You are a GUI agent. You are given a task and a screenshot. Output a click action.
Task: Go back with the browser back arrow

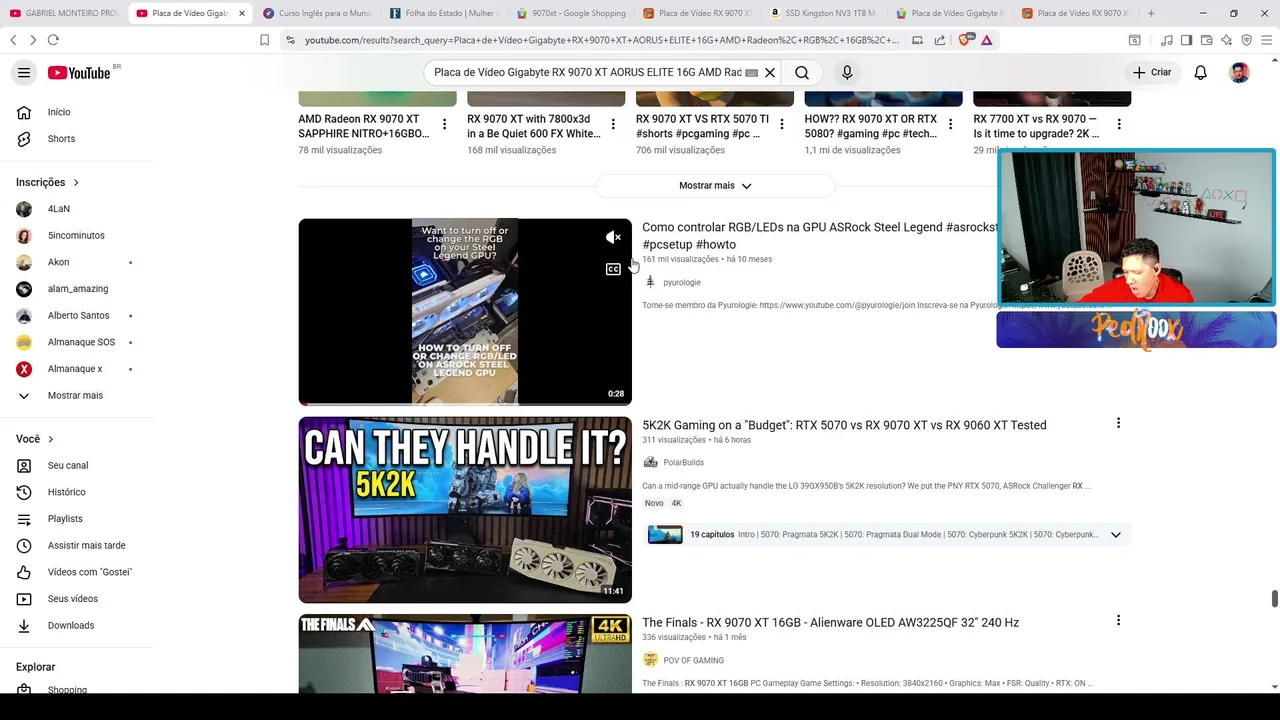click(x=13, y=40)
